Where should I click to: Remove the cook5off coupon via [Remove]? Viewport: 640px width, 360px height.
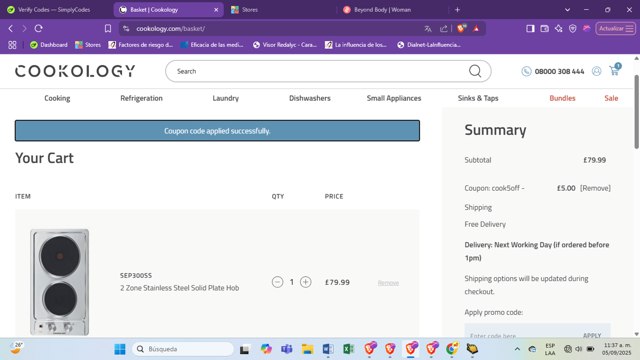coord(595,188)
